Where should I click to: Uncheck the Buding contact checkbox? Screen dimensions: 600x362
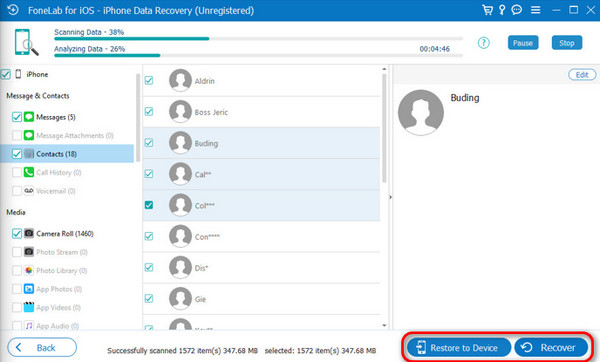click(x=149, y=143)
